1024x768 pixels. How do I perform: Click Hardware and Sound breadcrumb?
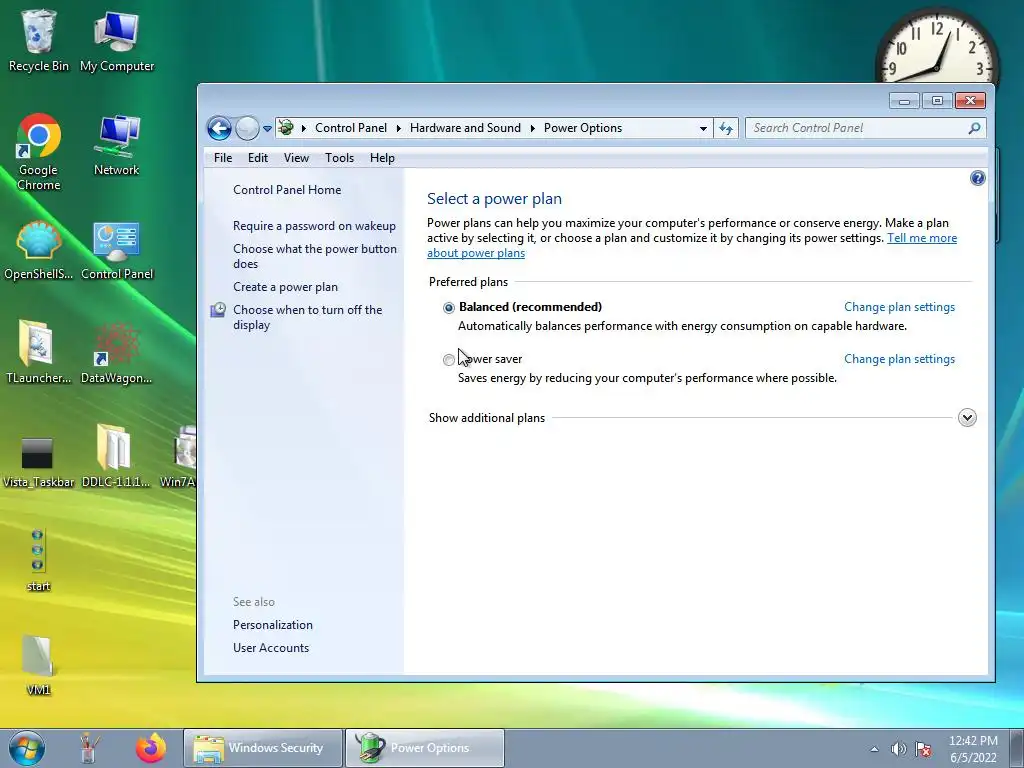pyautogui.click(x=465, y=128)
